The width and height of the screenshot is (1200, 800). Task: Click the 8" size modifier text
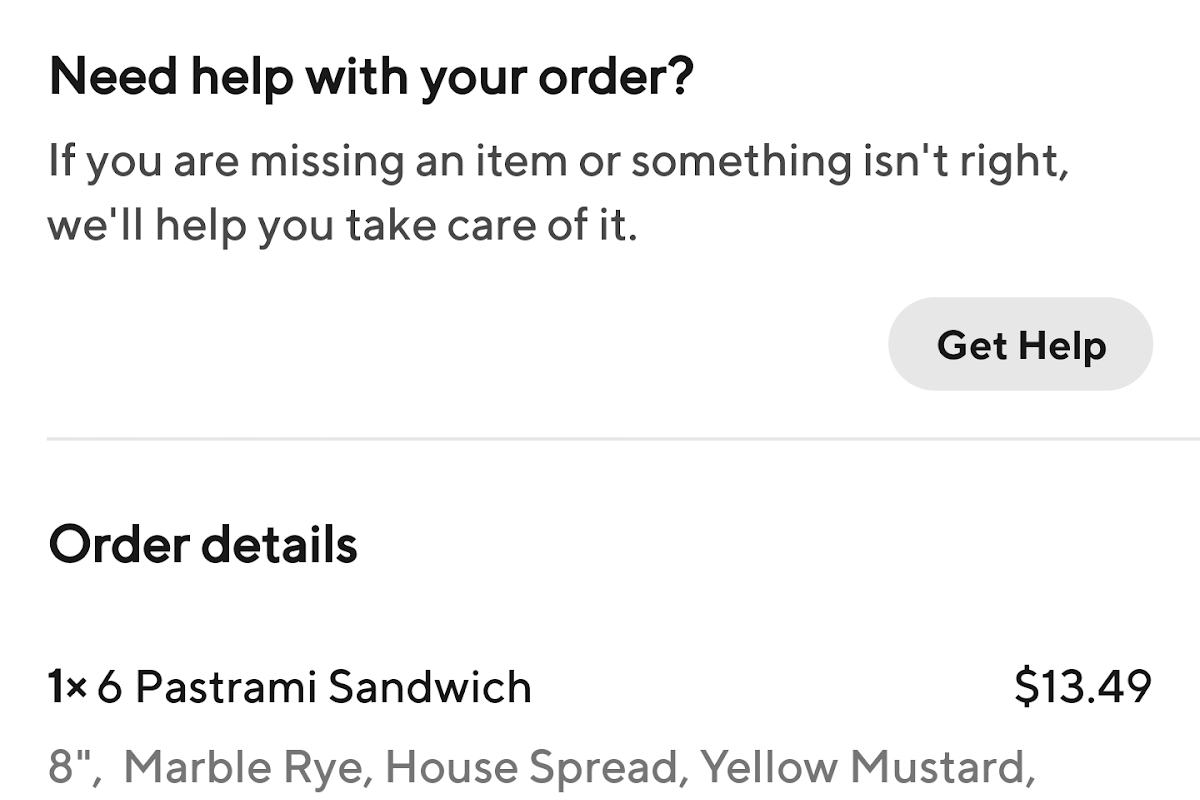(76, 768)
